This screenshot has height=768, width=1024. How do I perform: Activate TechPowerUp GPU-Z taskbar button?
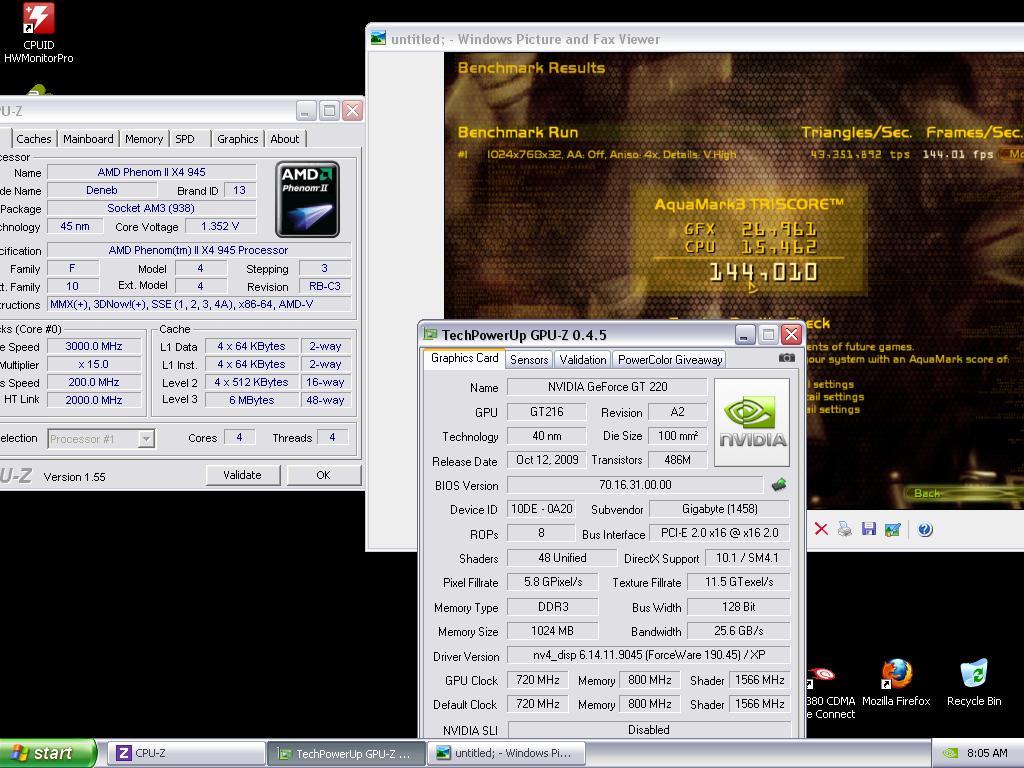[x=347, y=753]
